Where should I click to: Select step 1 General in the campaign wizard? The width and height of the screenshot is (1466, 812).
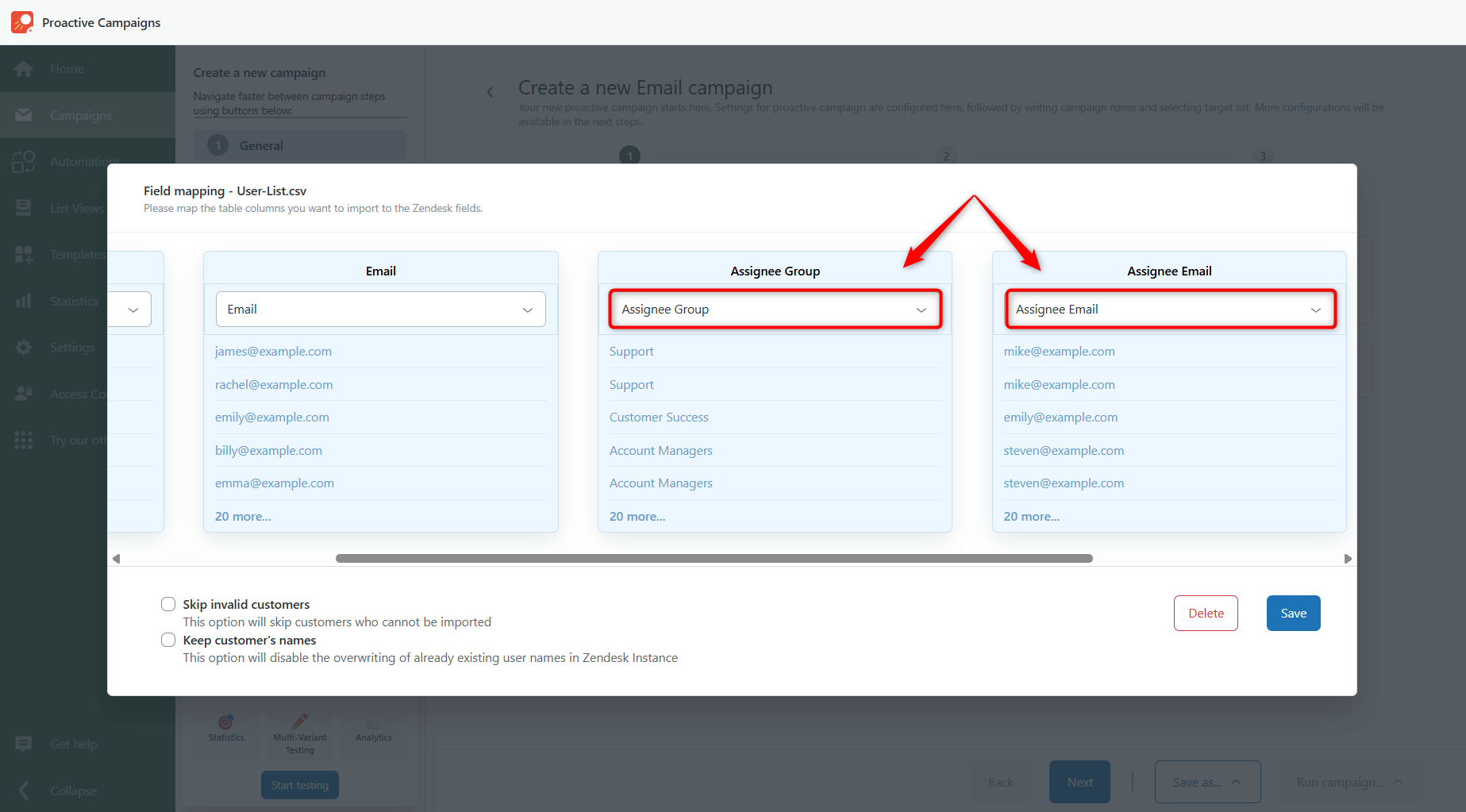click(299, 145)
